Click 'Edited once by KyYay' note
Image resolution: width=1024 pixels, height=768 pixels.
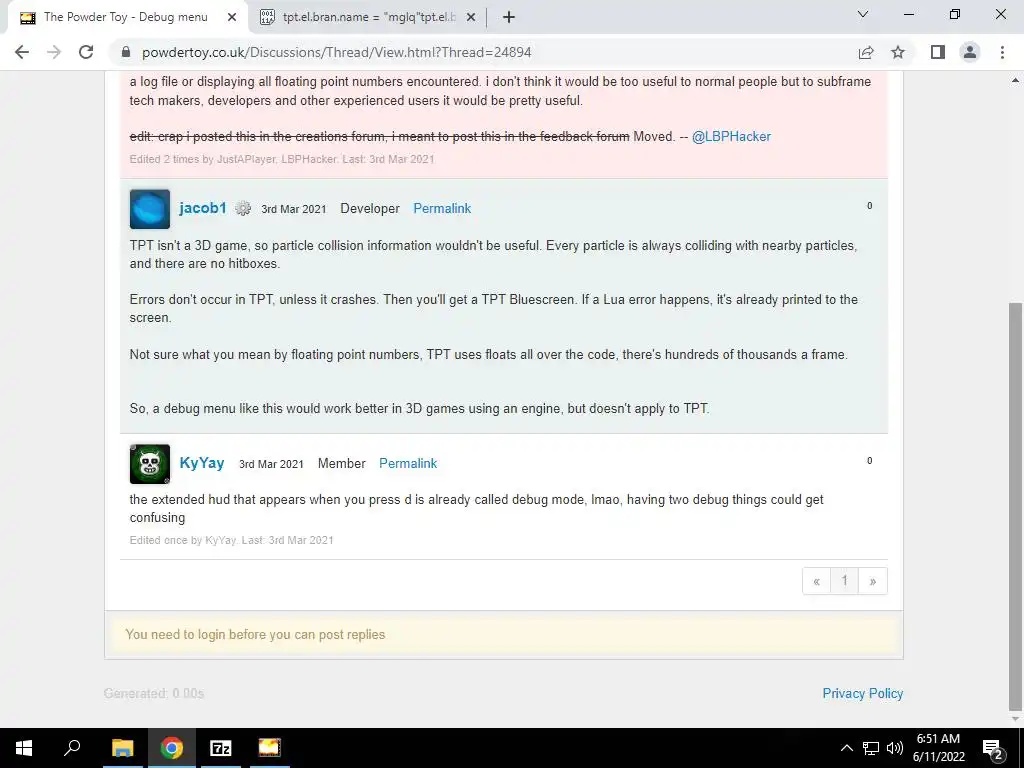(x=231, y=540)
